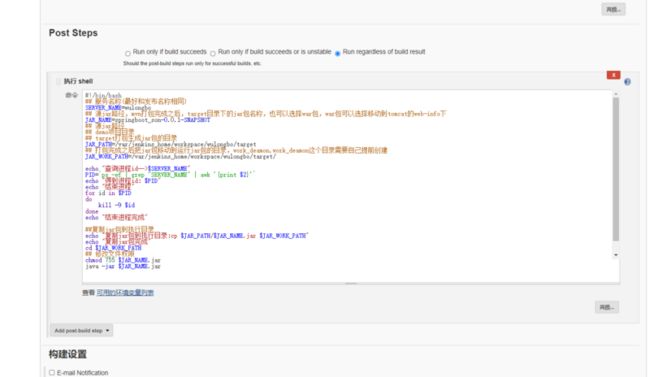Click the '#!/bin/bash' first script line
650x377 pixels.
point(103,95)
